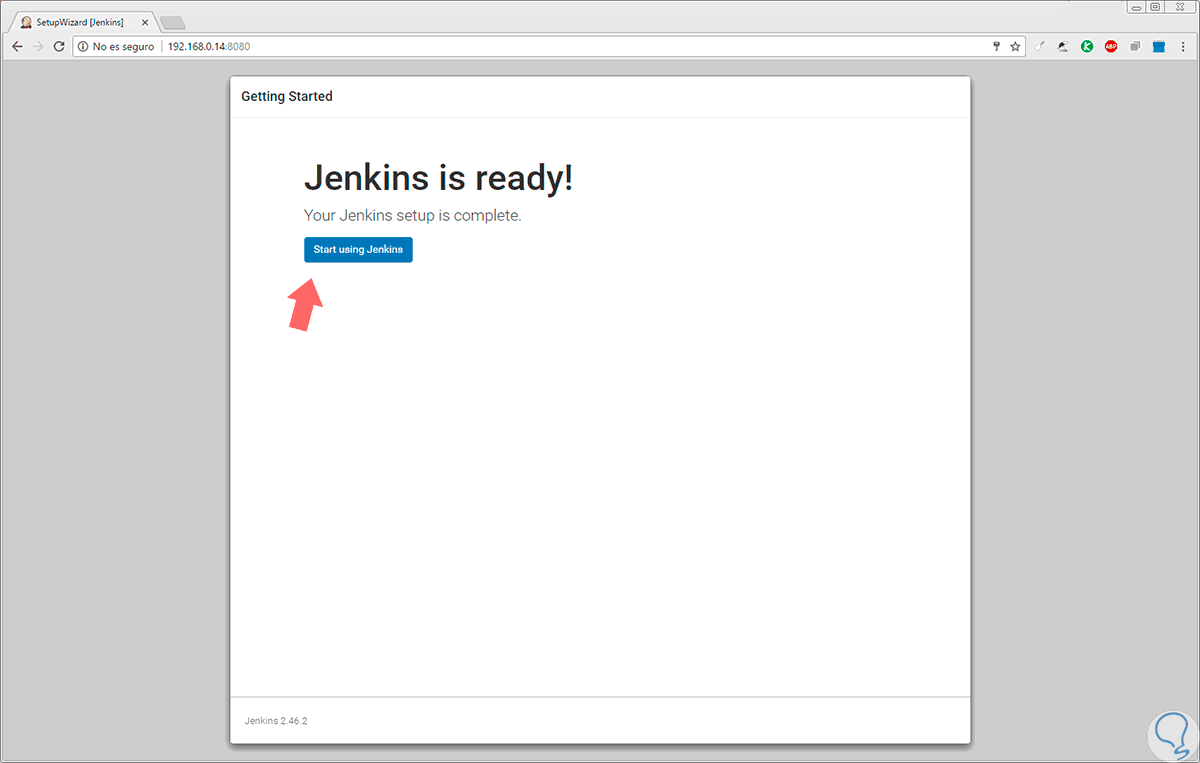This screenshot has height=763, width=1200.
Task: Bookmark this page with the star
Action: point(1015,46)
